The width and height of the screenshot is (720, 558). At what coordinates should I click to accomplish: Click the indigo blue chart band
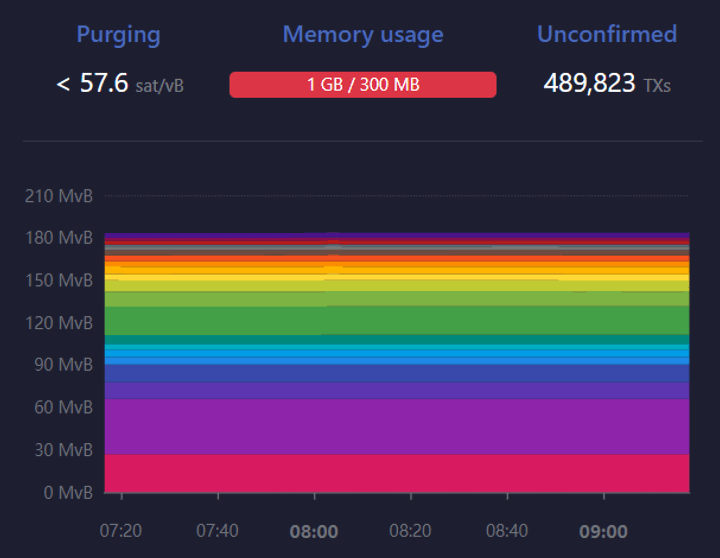397,373
